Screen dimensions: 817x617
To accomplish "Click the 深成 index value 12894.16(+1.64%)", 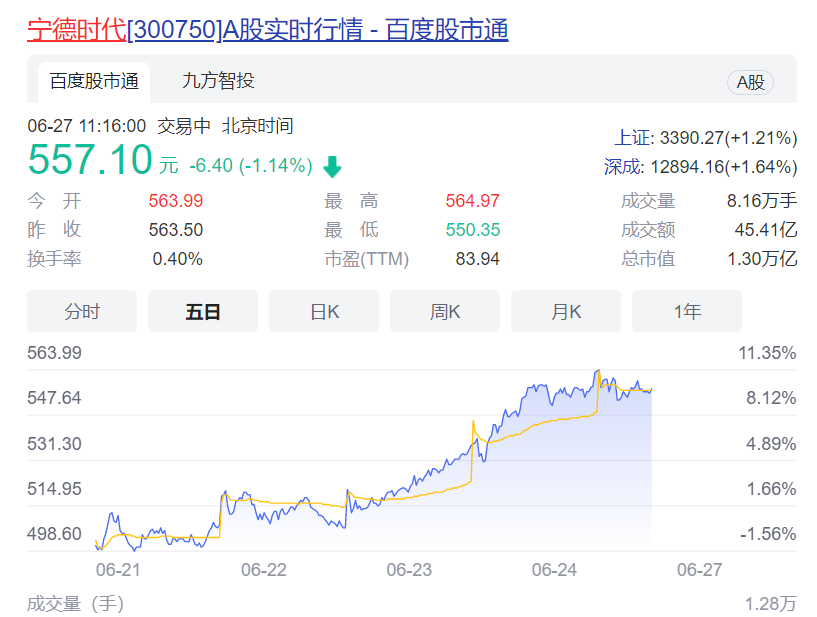I will click(x=724, y=167).
